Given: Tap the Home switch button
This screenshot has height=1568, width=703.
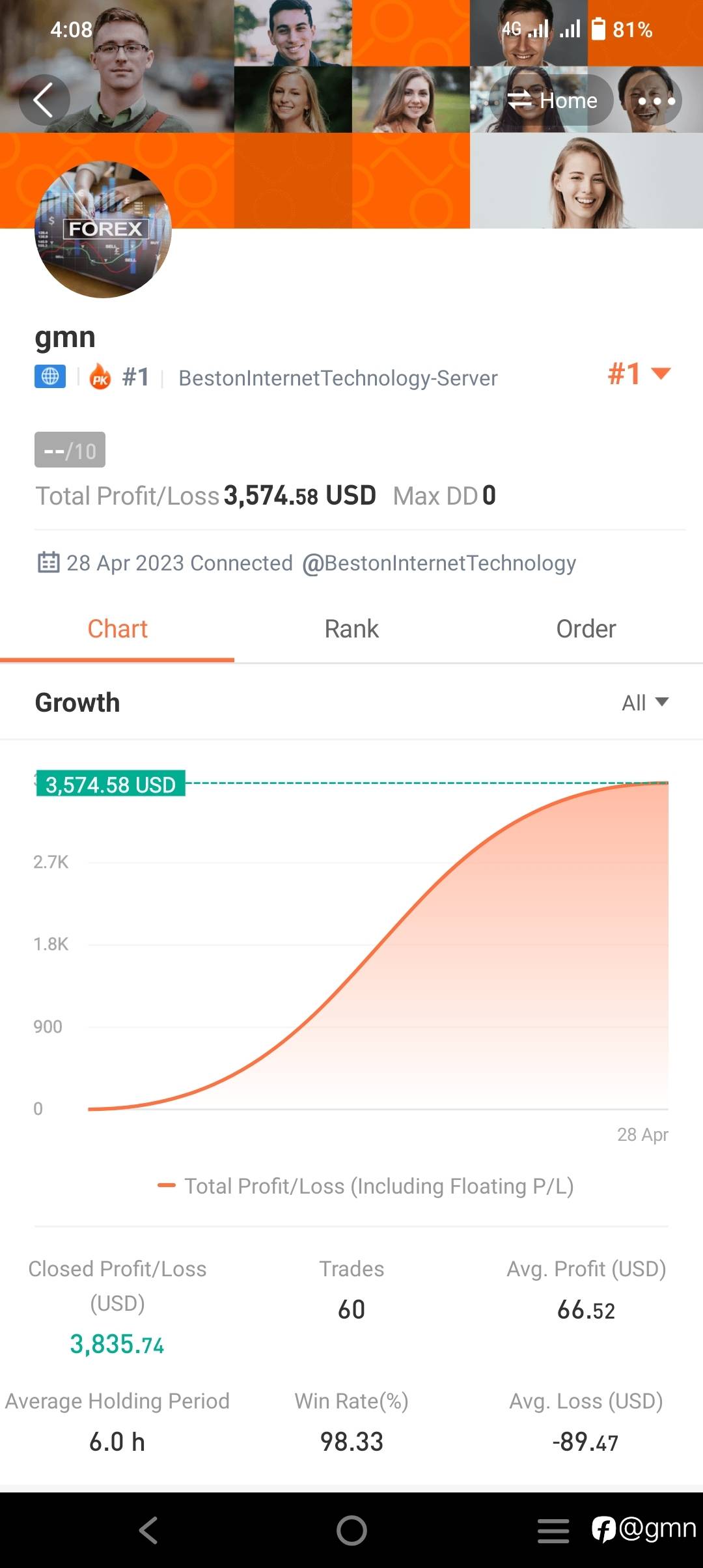Looking at the screenshot, I should 552,100.
